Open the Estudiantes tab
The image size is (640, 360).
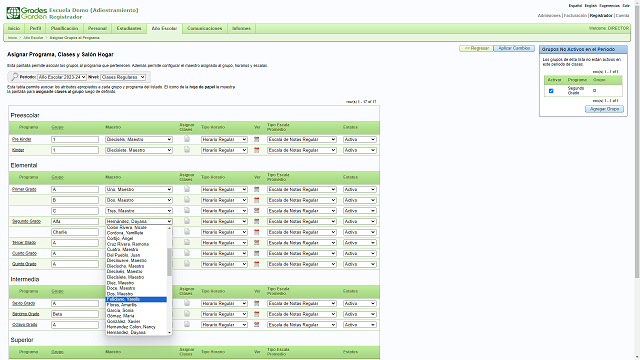point(129,28)
